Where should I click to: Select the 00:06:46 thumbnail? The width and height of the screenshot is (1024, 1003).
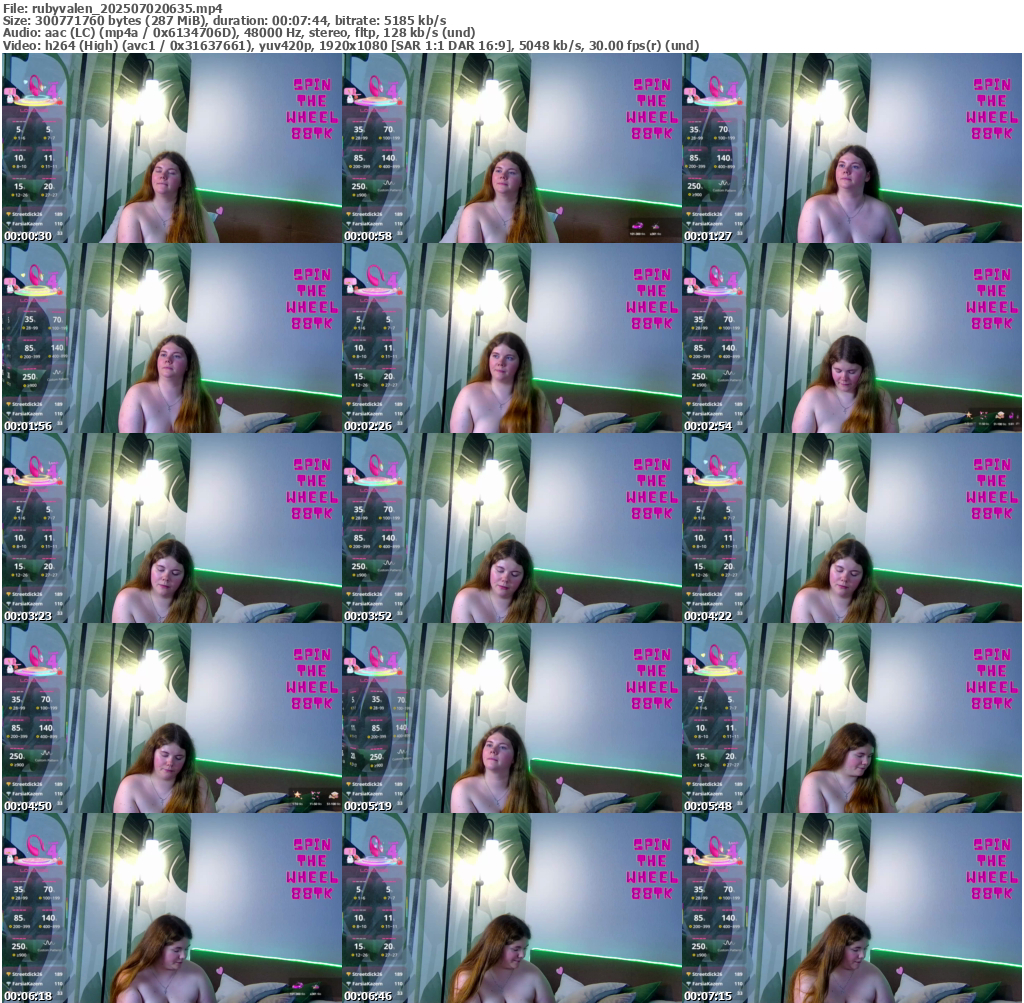(x=511, y=908)
